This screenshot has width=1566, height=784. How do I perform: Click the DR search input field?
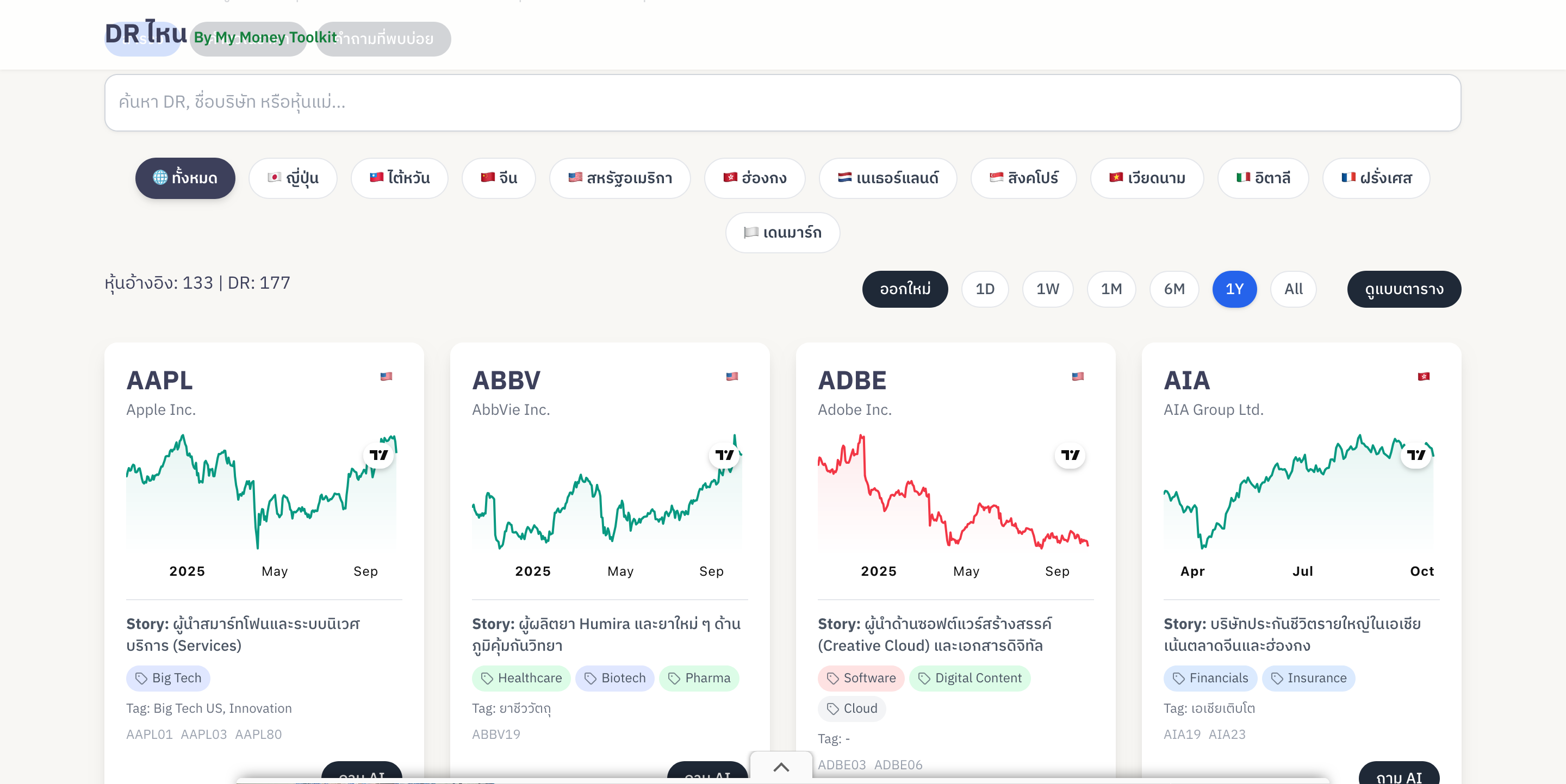point(782,102)
